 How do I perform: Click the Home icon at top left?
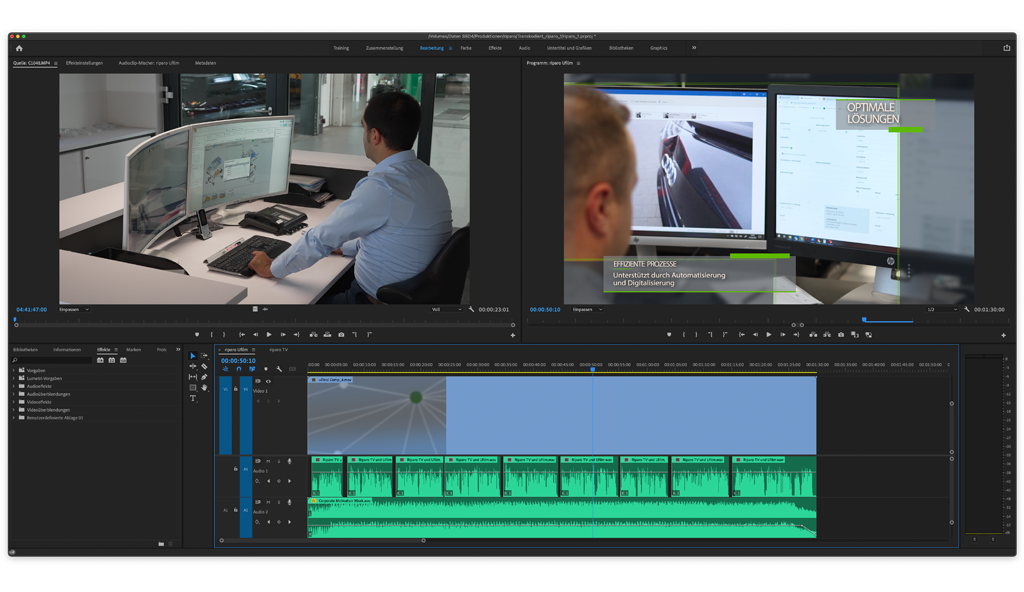[18, 47]
